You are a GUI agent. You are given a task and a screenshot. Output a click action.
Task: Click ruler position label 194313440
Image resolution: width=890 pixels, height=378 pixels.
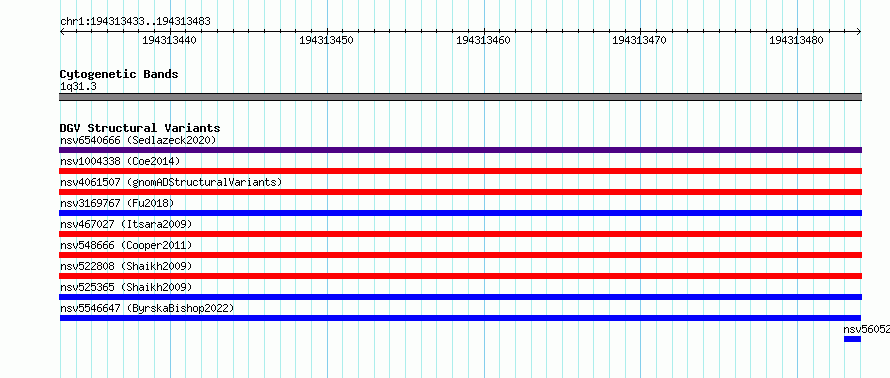[x=169, y=40]
